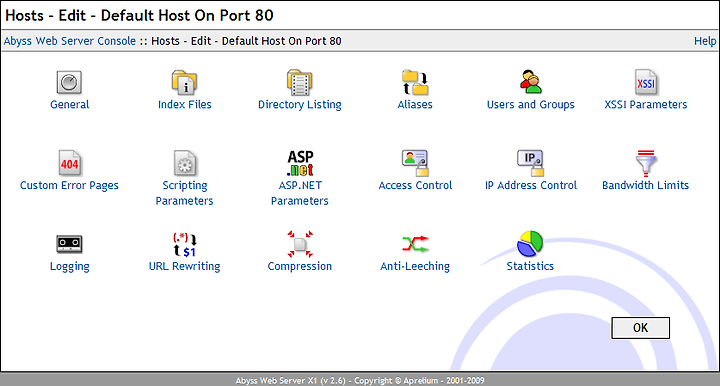Follow the Anti-Leeching text link
720x386 pixels.
coord(415,266)
